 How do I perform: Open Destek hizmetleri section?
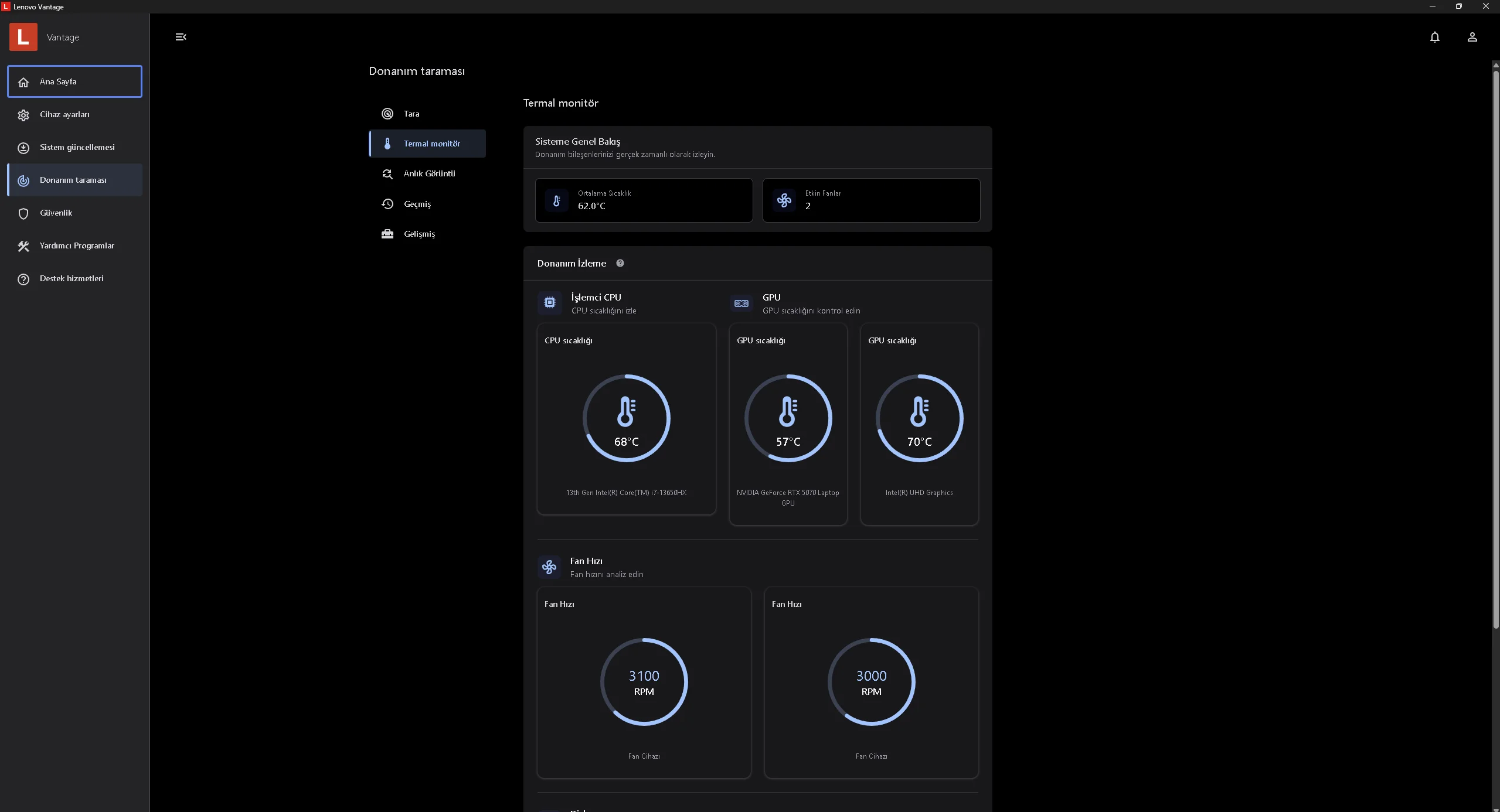click(74, 278)
